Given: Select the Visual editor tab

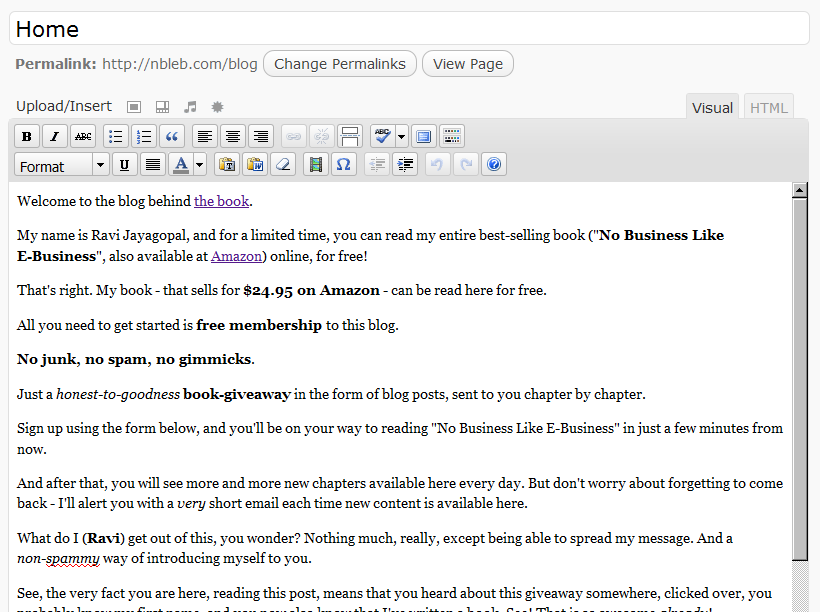Looking at the screenshot, I should (x=712, y=108).
